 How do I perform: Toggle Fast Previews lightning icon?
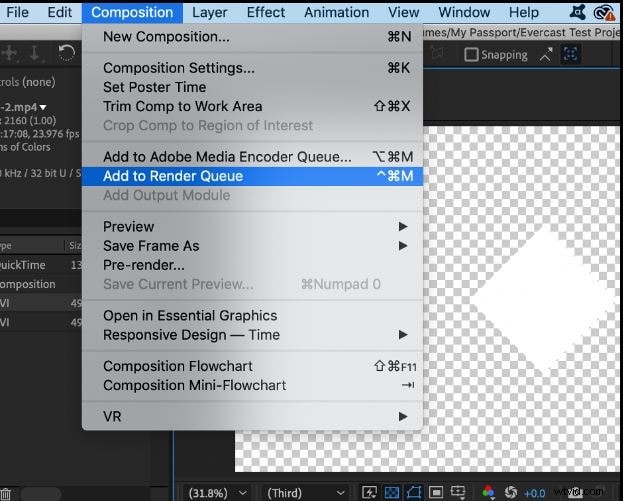pyautogui.click(x=369, y=493)
